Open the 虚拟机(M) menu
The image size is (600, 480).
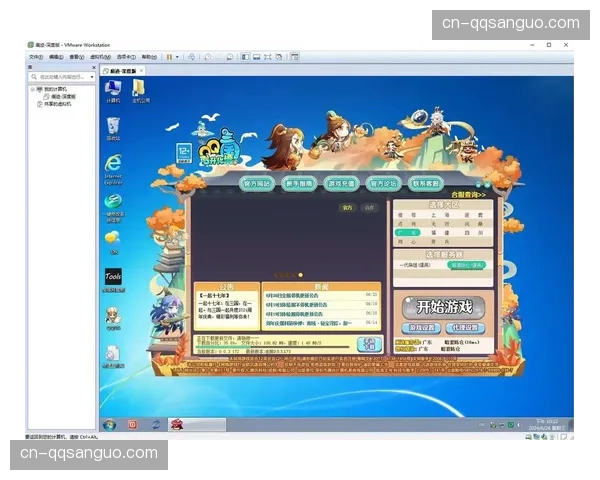100,57
